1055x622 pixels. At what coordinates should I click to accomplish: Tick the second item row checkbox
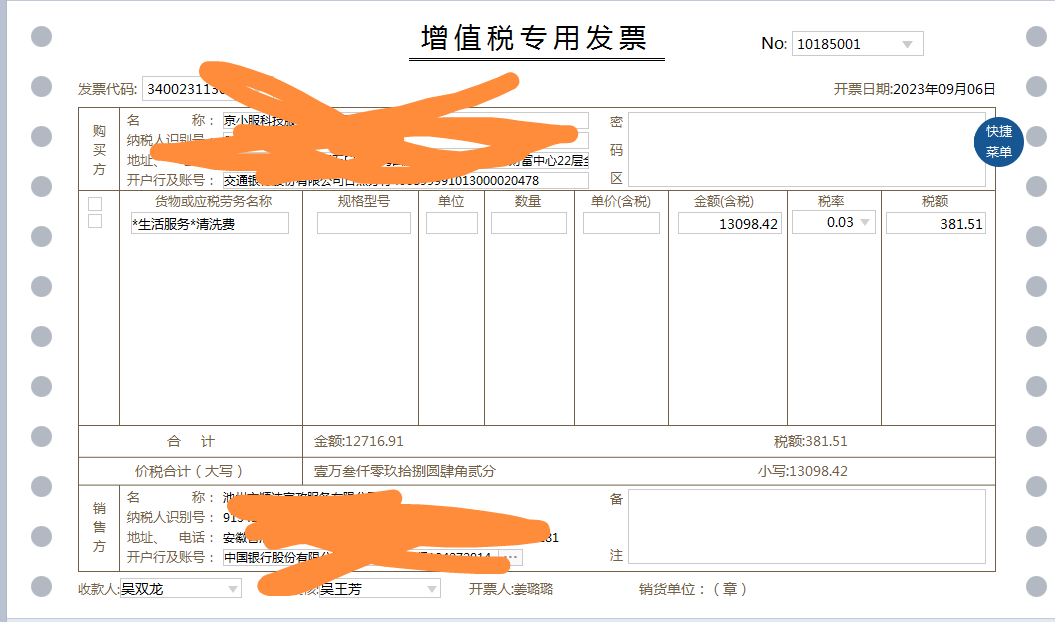pyautogui.click(x=96, y=221)
